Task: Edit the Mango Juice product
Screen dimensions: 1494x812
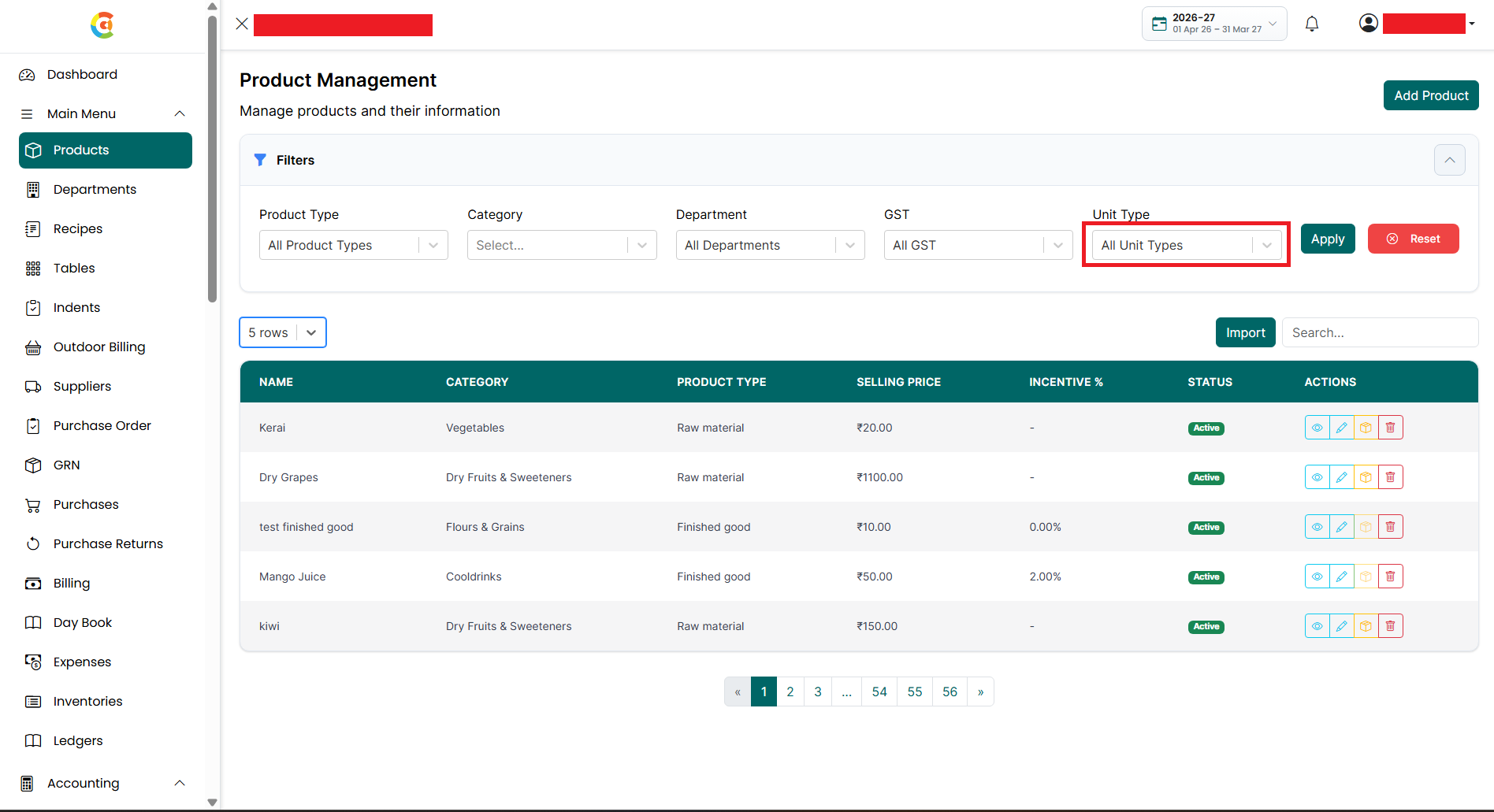Action: tap(1341, 577)
